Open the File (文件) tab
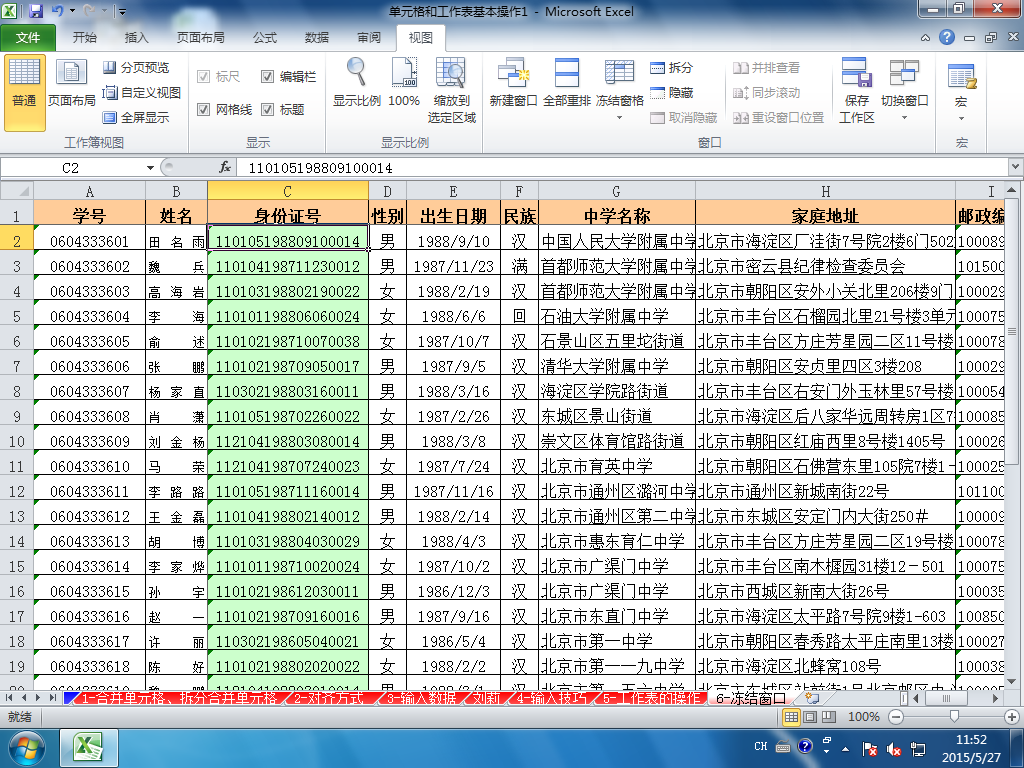Image resolution: width=1024 pixels, height=768 pixels. pos(27,38)
